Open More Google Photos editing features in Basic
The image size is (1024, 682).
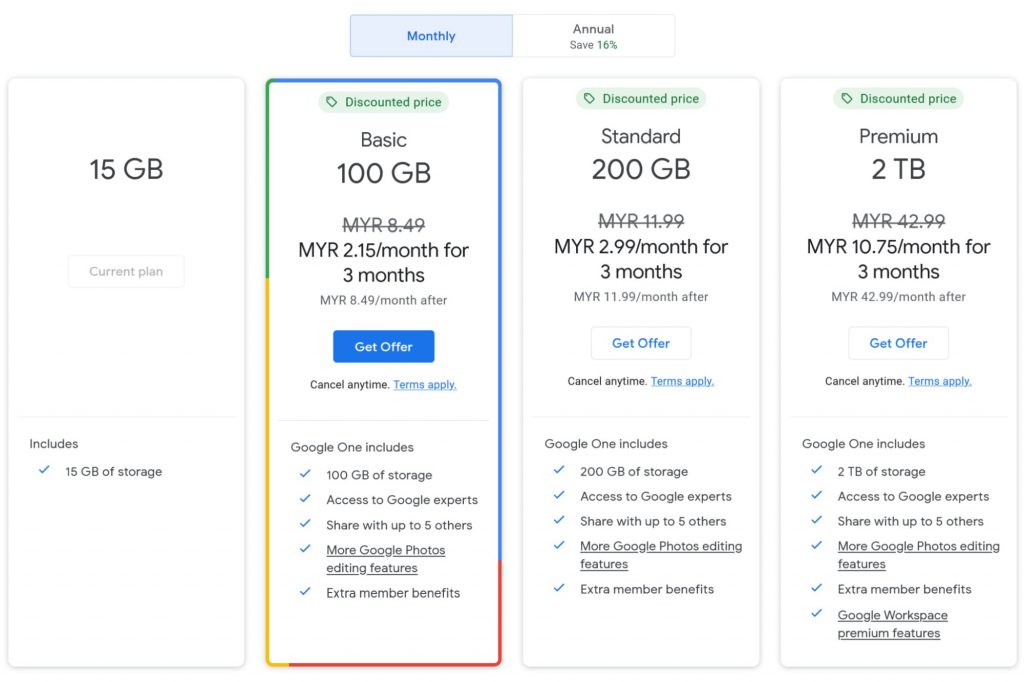tap(385, 559)
